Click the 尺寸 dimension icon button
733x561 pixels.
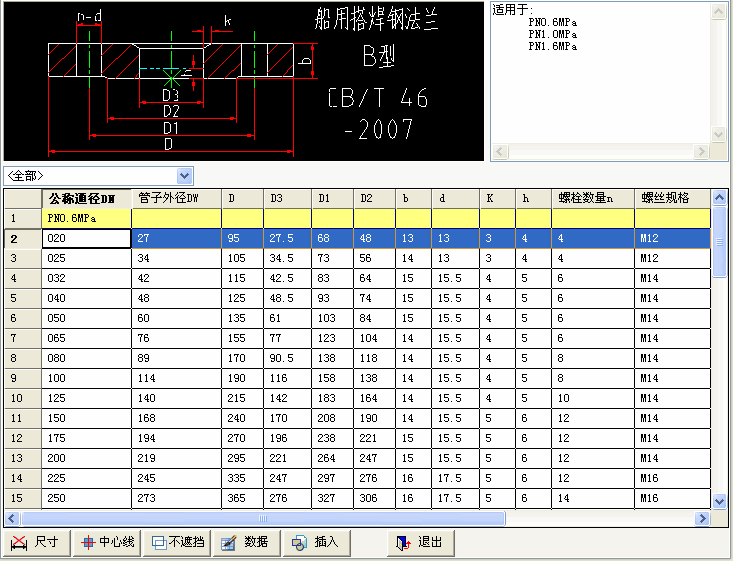point(35,542)
